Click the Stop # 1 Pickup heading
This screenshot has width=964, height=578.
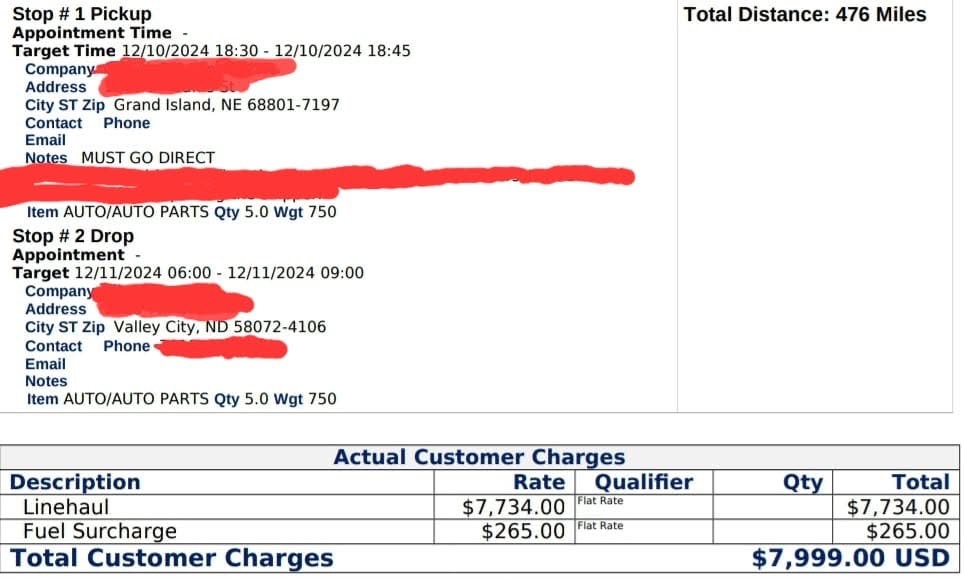(82, 14)
